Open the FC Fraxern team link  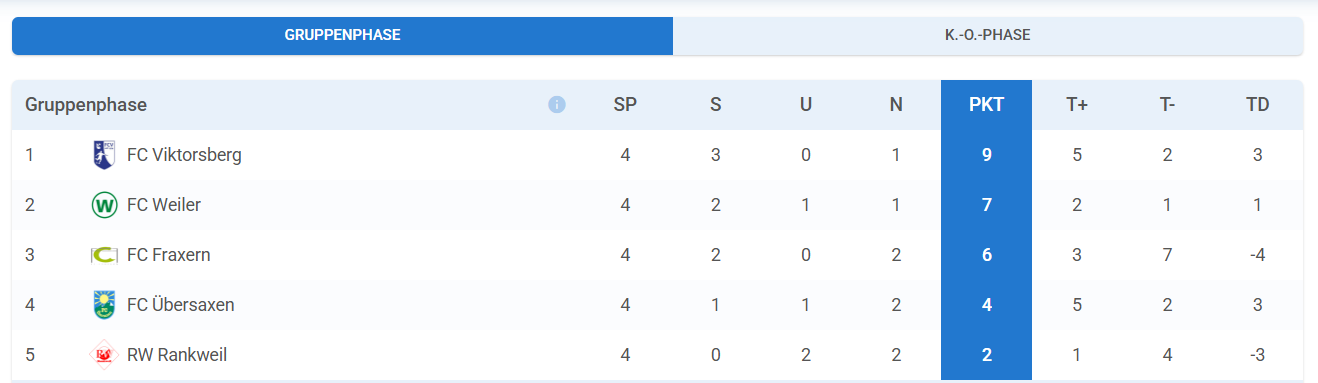[168, 255]
